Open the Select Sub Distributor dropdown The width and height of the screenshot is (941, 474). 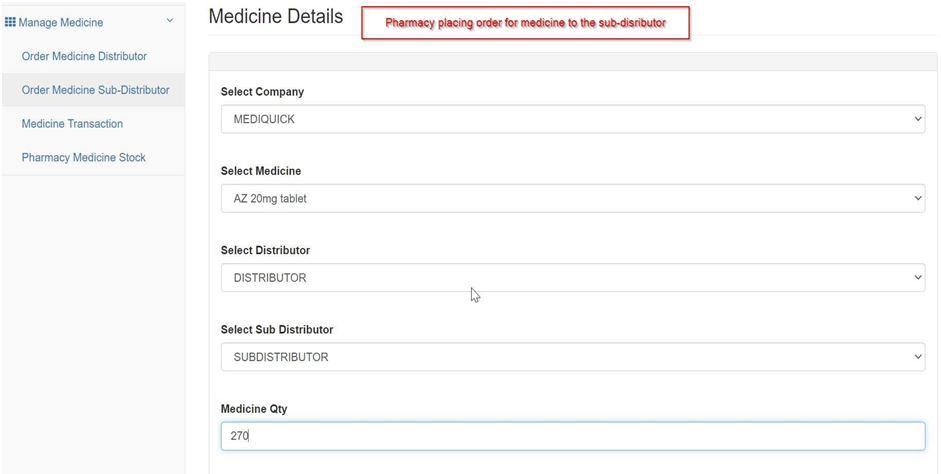click(x=573, y=356)
